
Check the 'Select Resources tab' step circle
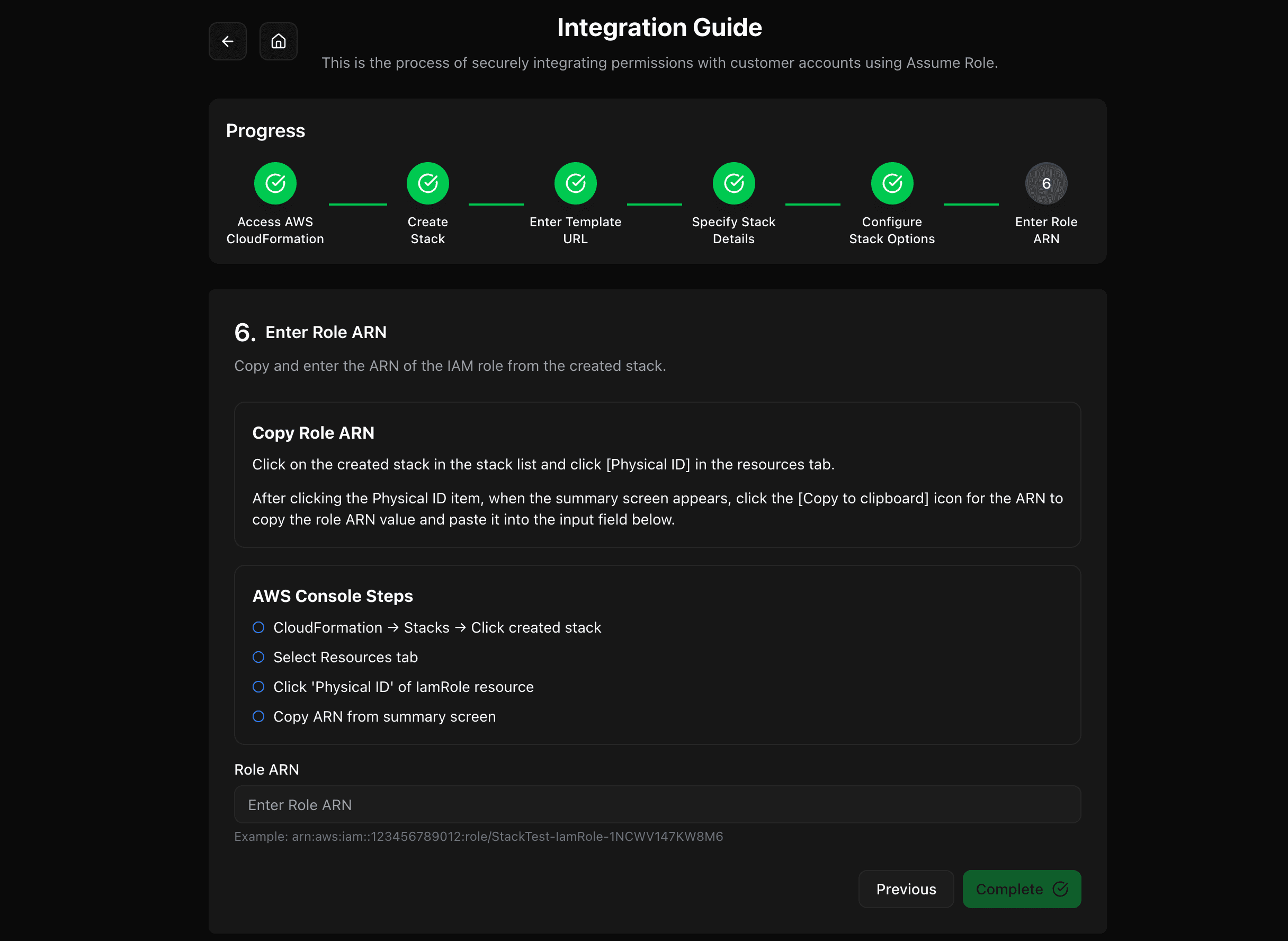259,657
